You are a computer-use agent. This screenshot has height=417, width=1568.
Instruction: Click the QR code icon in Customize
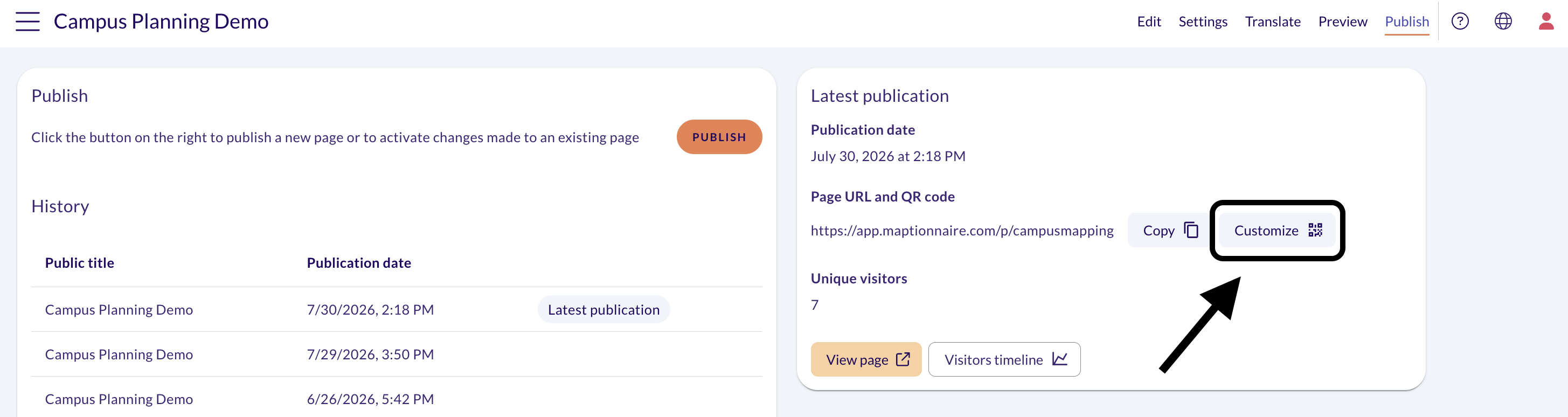1315,230
